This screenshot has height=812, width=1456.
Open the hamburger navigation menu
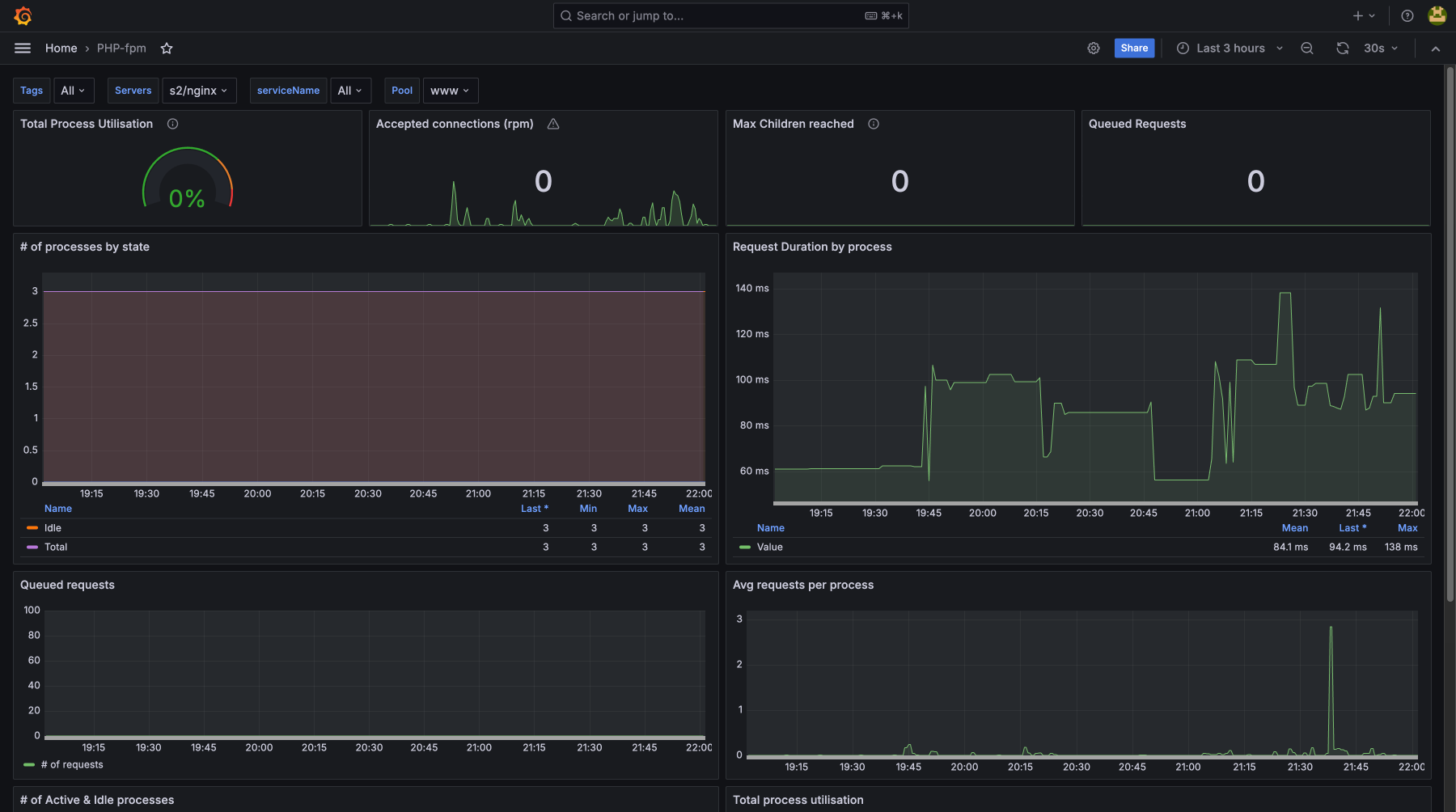click(x=23, y=49)
